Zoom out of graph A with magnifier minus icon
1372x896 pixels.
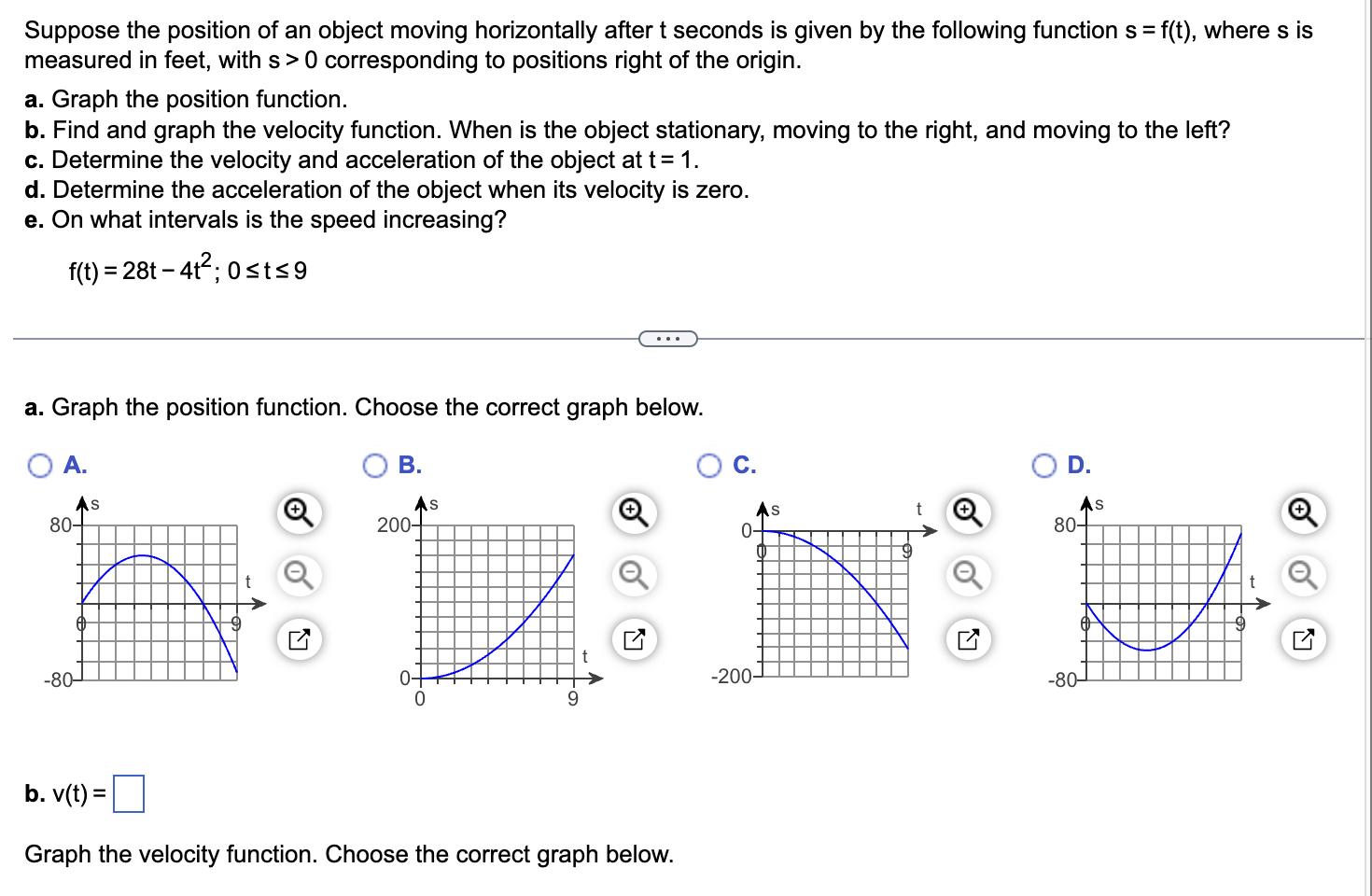tap(297, 576)
